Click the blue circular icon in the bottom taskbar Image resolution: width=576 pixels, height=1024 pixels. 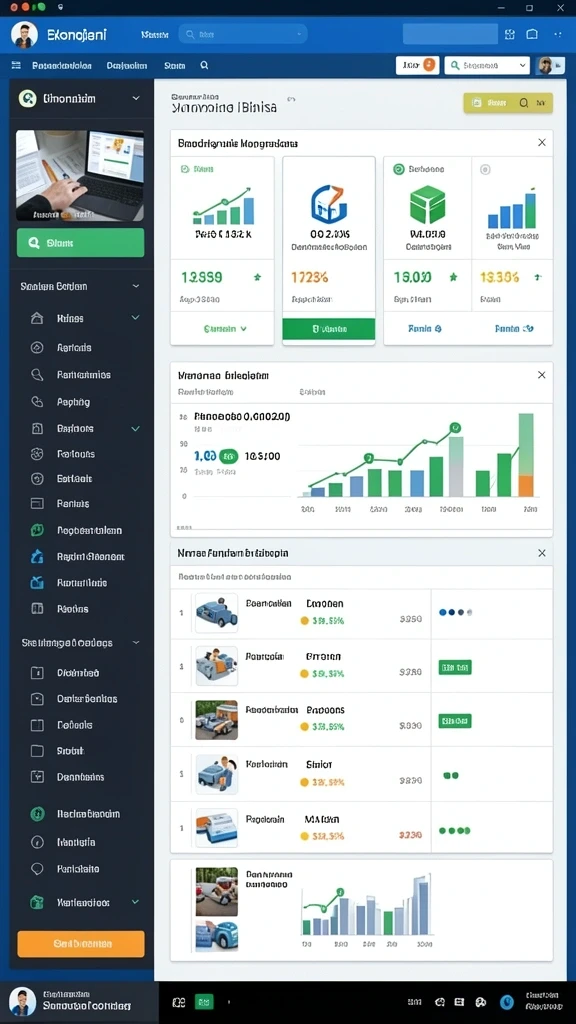pos(506,1002)
